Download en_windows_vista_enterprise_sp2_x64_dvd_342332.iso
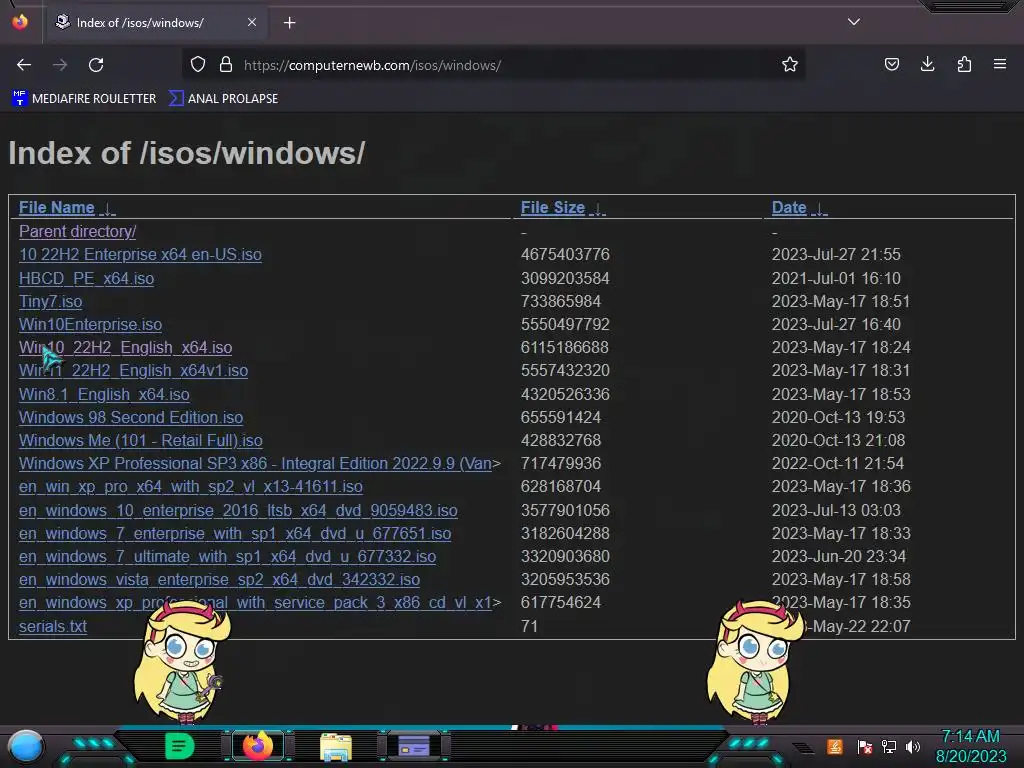The width and height of the screenshot is (1024, 768). point(219,579)
